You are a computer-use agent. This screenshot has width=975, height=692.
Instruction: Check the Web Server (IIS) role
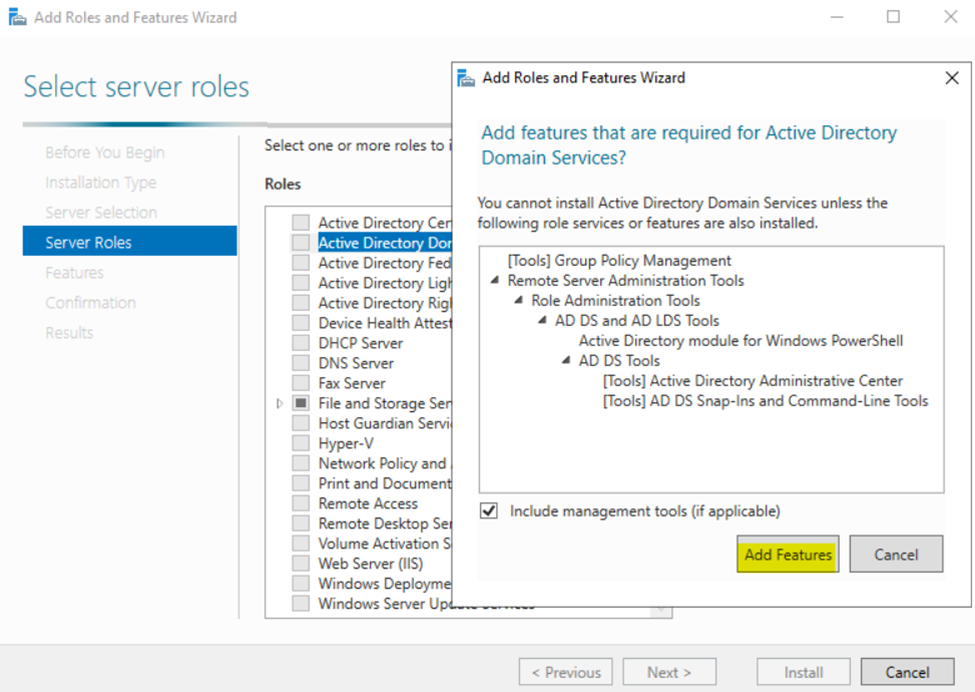click(x=301, y=563)
